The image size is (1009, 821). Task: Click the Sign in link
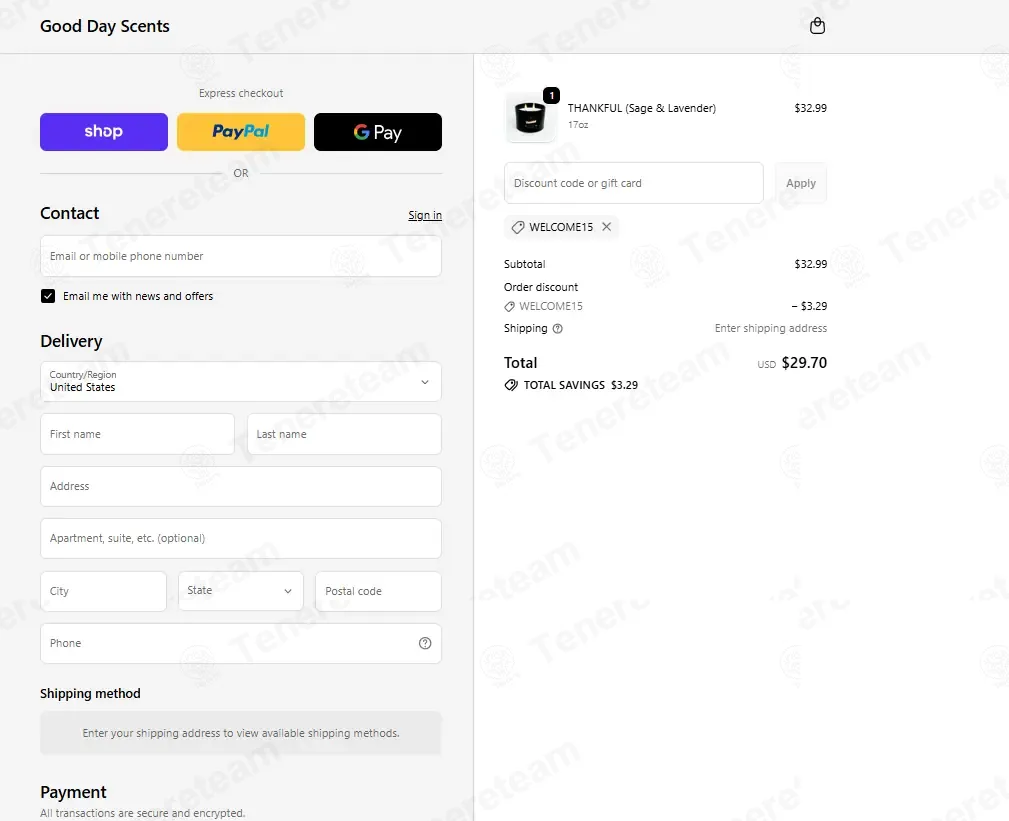click(x=425, y=215)
